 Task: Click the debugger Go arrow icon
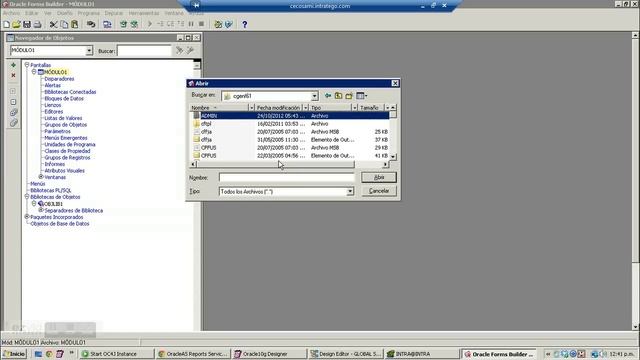coord(150,24)
